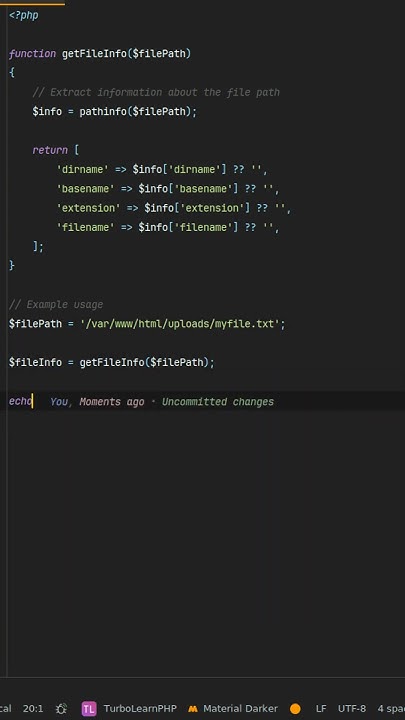Screen dimensions: 405x720
Task: Click the 'You, Moments ago' blame annotation
Action: tap(97, 402)
